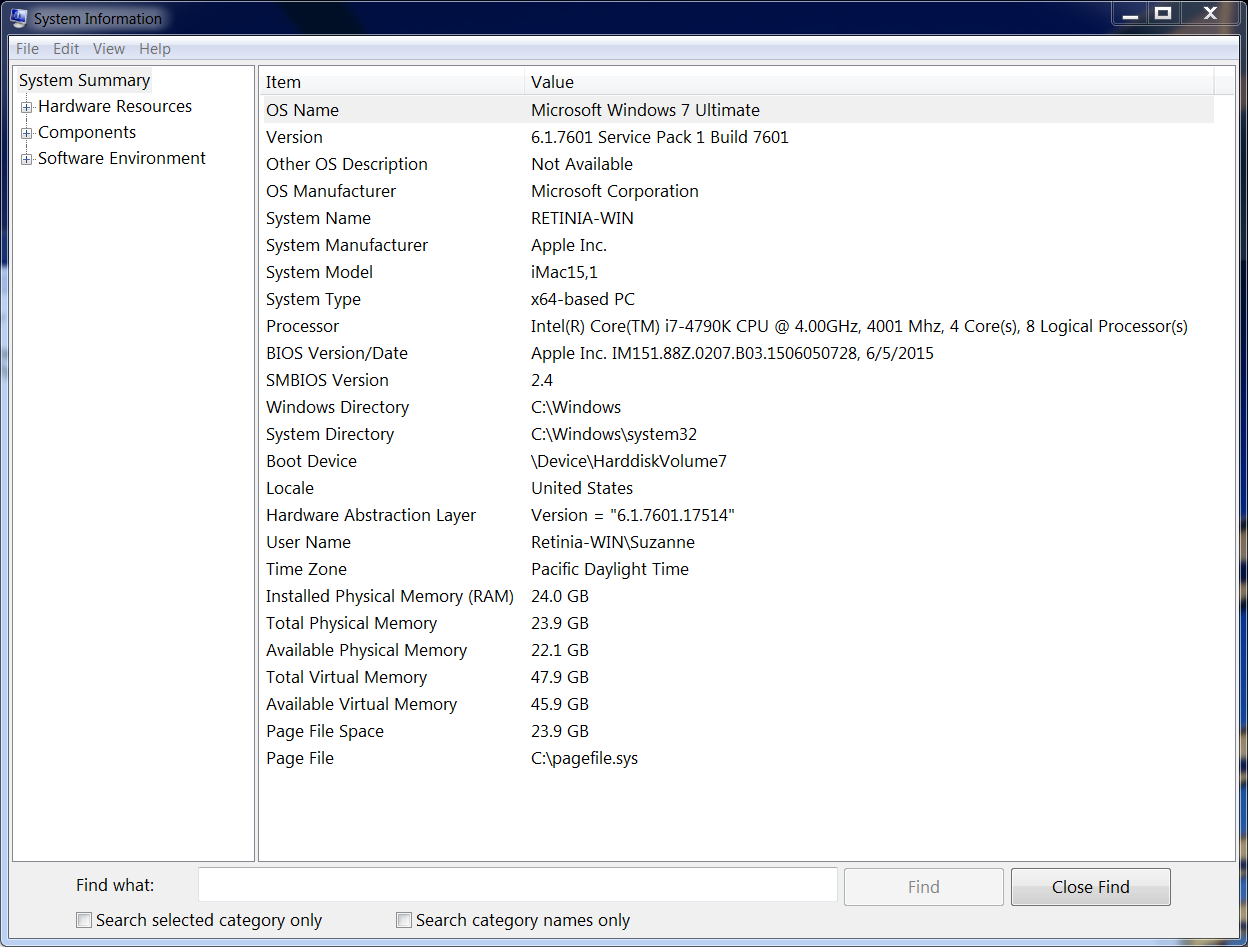This screenshot has height=947, width=1248.
Task: Close the System Information window
Action: click(1210, 13)
